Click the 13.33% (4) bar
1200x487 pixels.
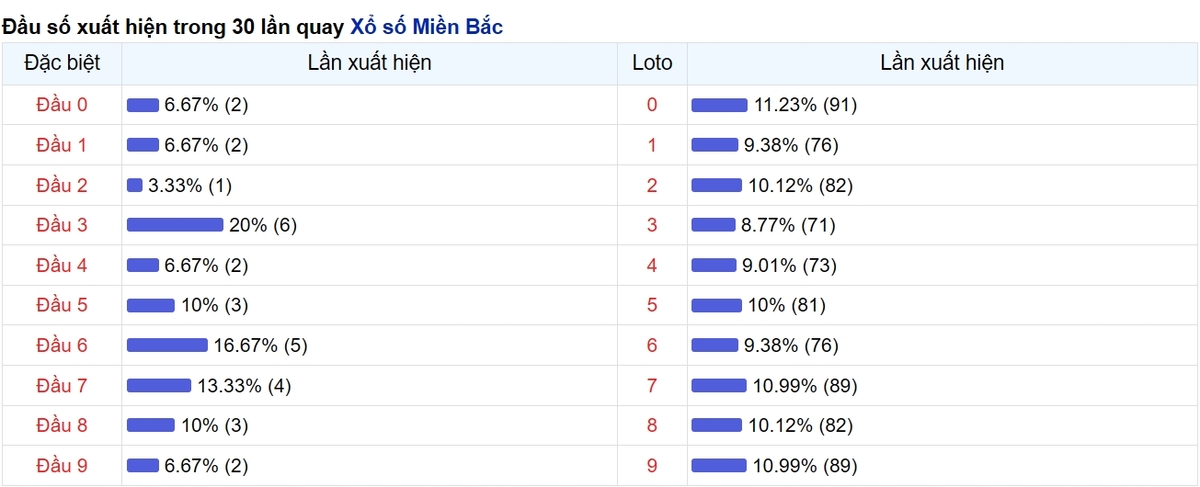coord(159,385)
